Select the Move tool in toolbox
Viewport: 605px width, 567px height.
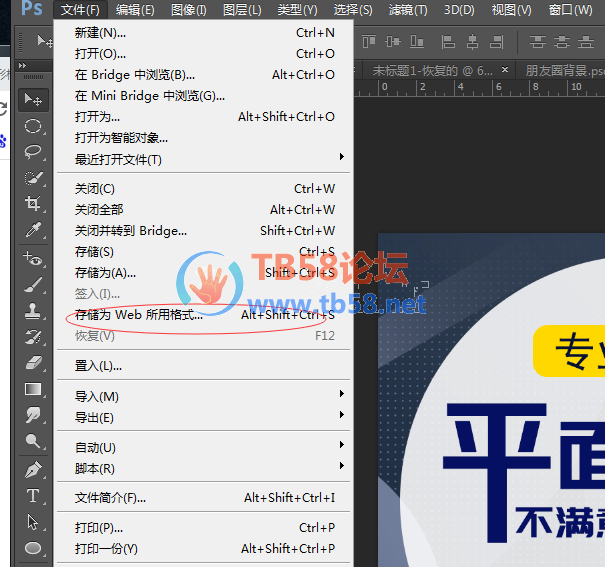pos(33,100)
